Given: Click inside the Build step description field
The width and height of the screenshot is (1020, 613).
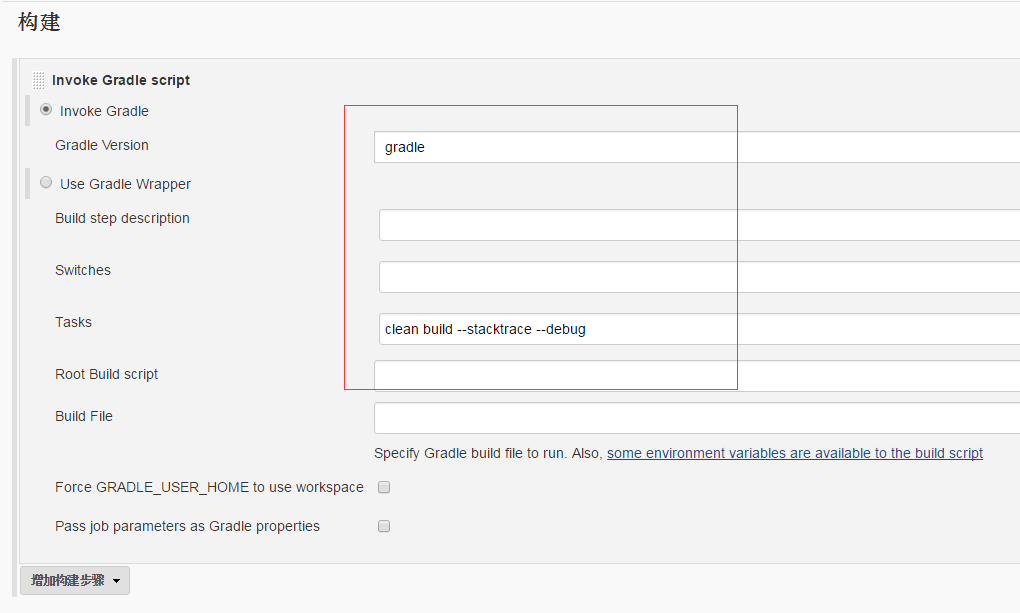Looking at the screenshot, I should [556, 224].
